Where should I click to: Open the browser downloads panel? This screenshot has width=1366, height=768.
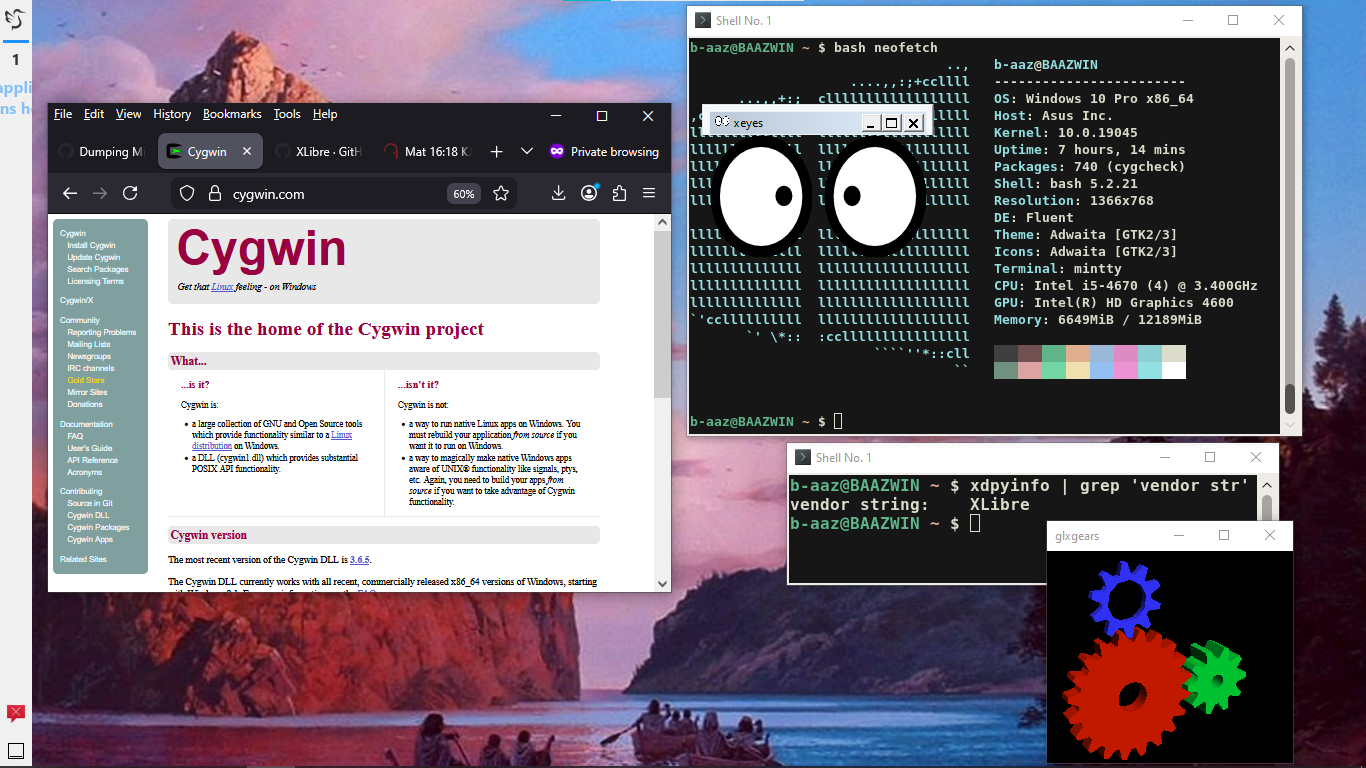(x=559, y=194)
